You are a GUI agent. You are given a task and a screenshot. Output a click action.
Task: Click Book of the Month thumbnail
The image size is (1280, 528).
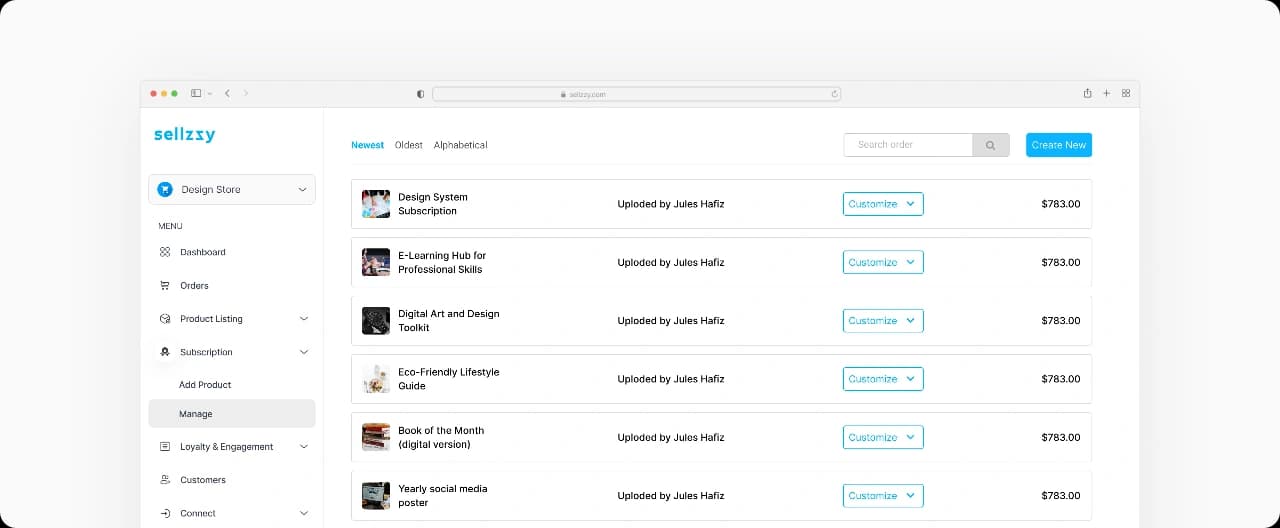tap(376, 437)
